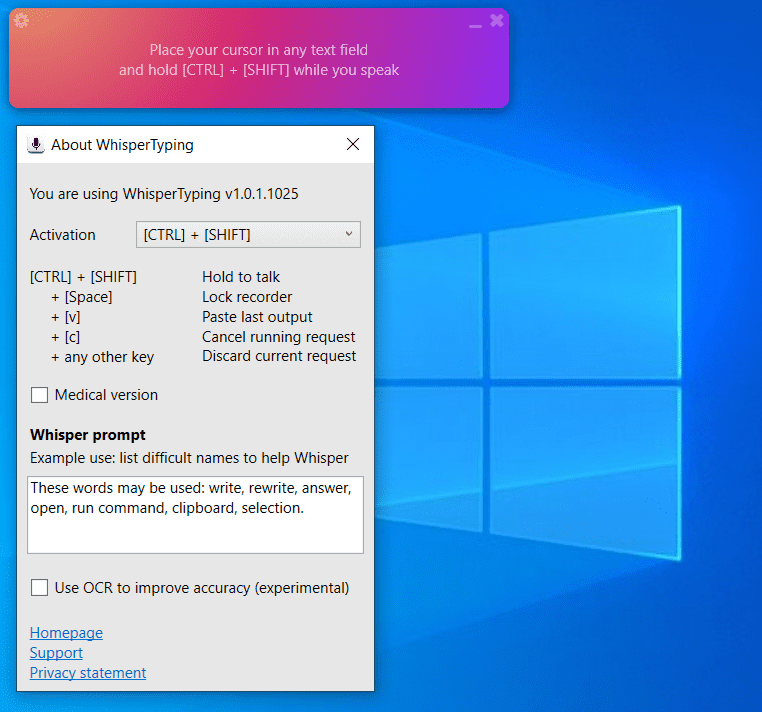Open the Activation hotkey dropdown
The image size is (762, 712).
click(x=248, y=235)
